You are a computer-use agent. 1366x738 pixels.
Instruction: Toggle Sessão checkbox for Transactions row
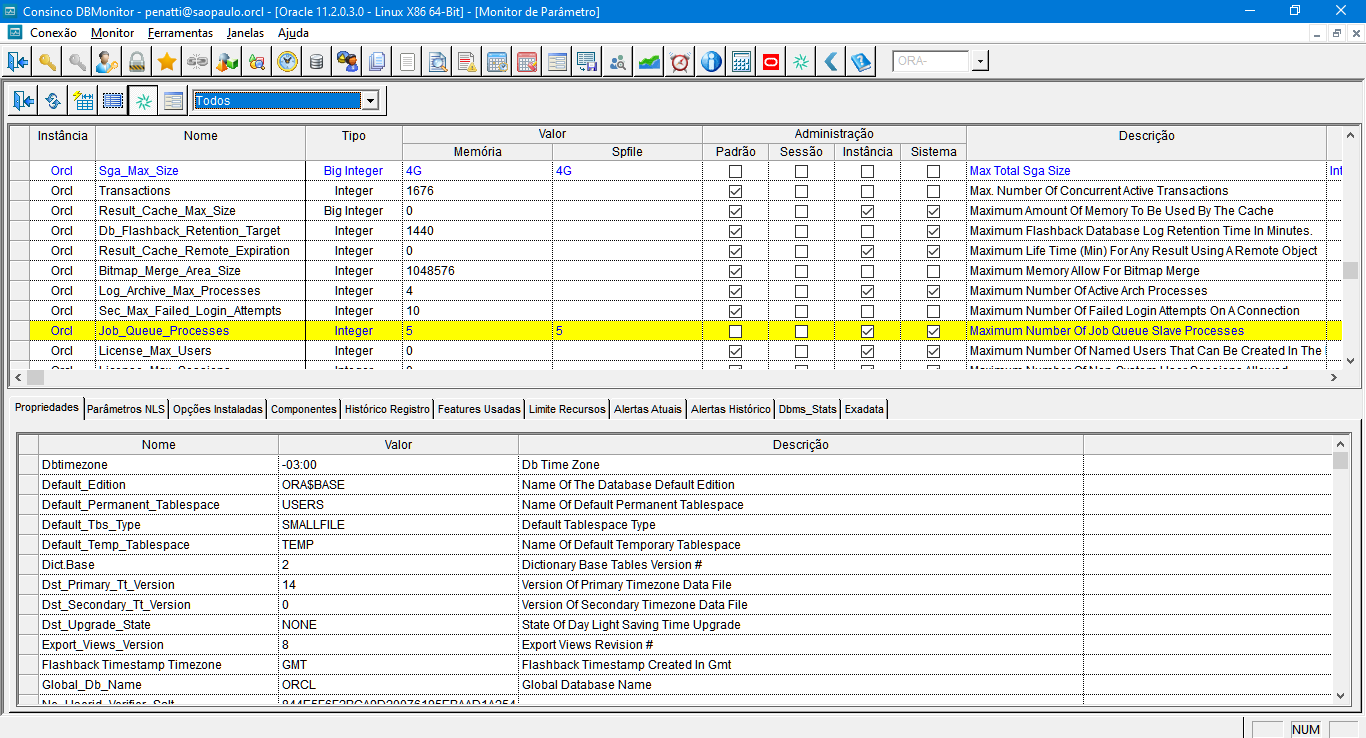coord(801,191)
